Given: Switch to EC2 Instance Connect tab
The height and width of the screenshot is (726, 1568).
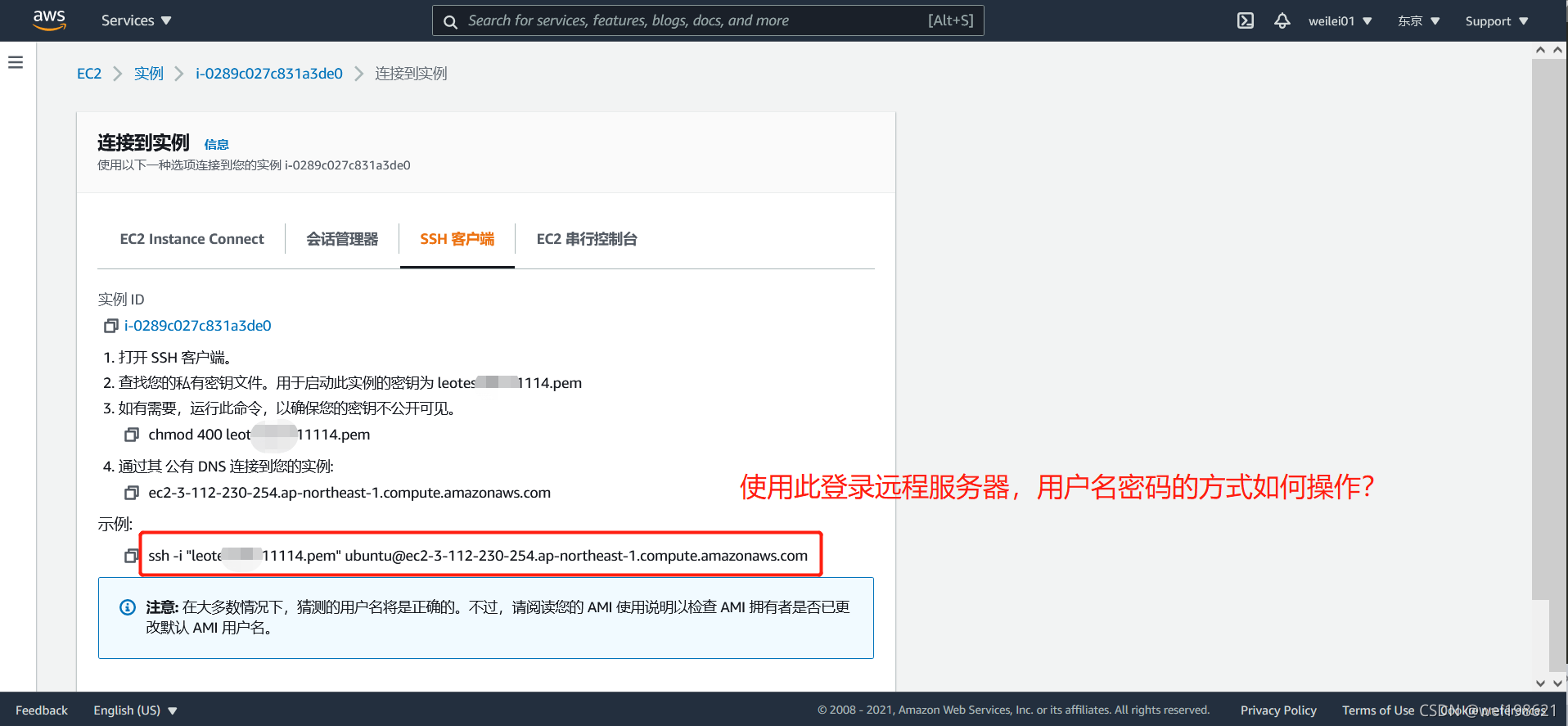Looking at the screenshot, I should 191,239.
